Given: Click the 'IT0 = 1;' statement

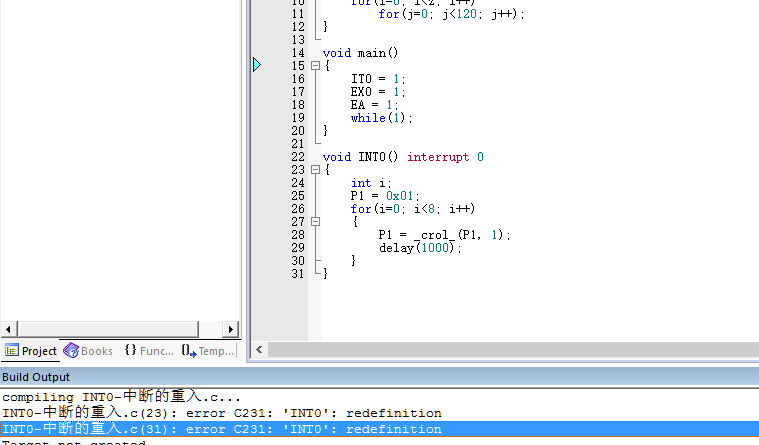Looking at the screenshot, I should 378,79.
